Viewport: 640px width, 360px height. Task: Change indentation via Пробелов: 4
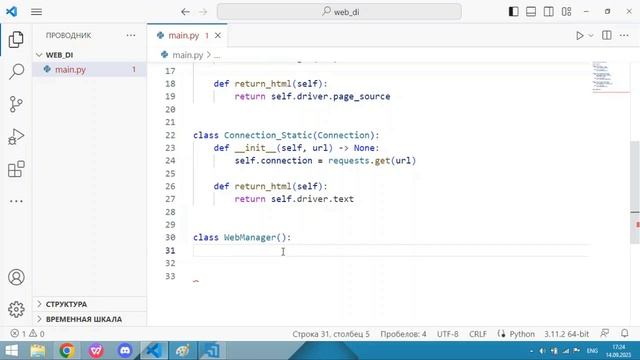(x=403, y=334)
